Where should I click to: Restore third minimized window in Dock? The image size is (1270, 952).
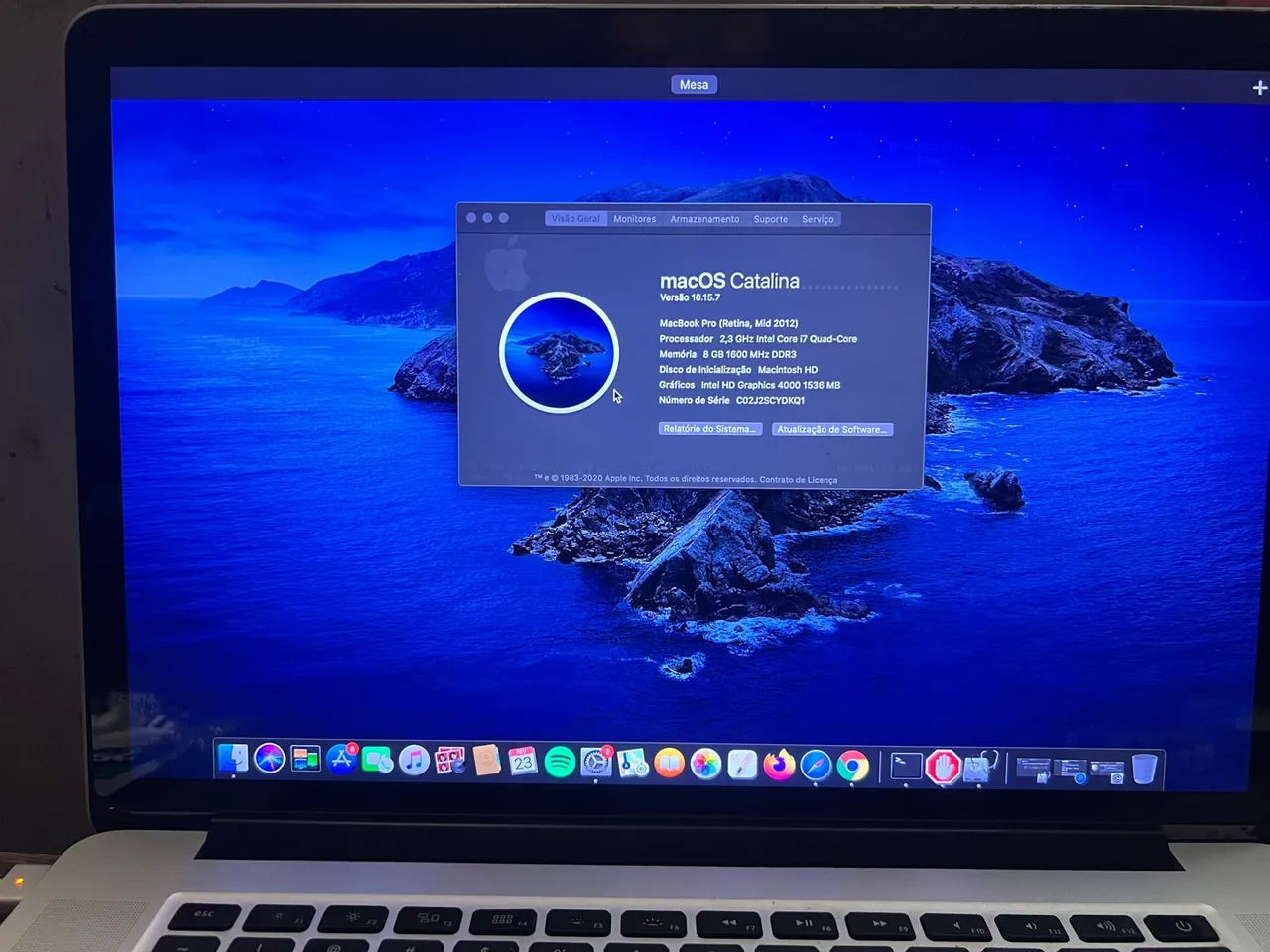[1107, 772]
